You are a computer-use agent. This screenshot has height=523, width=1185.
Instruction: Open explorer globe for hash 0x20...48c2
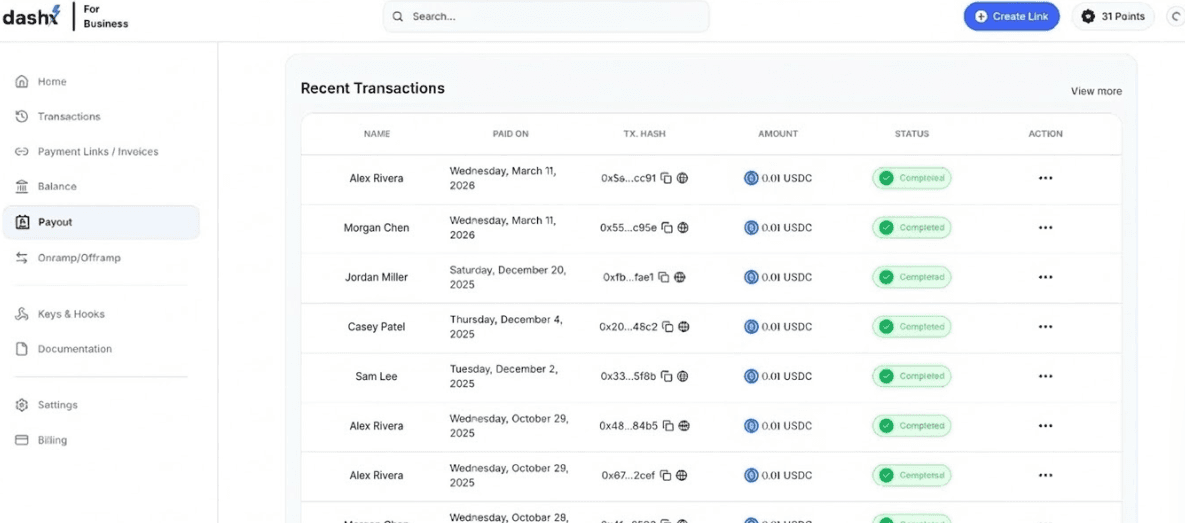tap(684, 327)
